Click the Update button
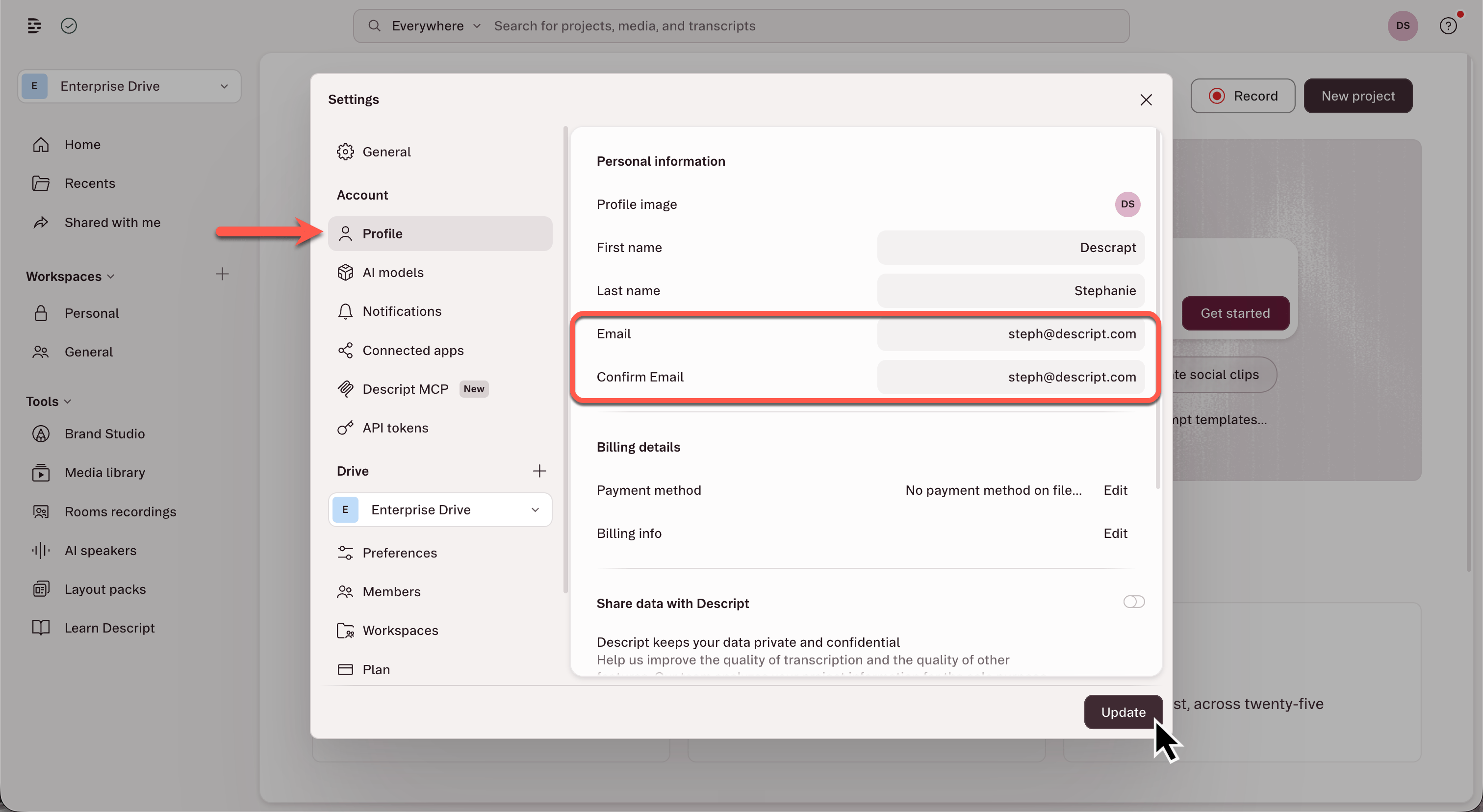Image resolution: width=1483 pixels, height=812 pixels. (x=1123, y=712)
